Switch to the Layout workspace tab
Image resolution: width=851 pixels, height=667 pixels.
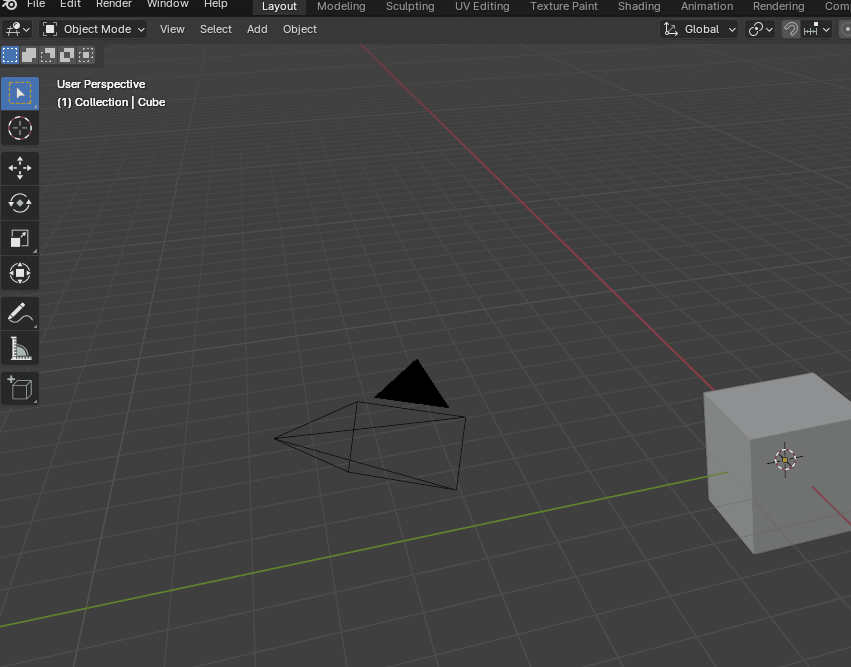click(279, 7)
